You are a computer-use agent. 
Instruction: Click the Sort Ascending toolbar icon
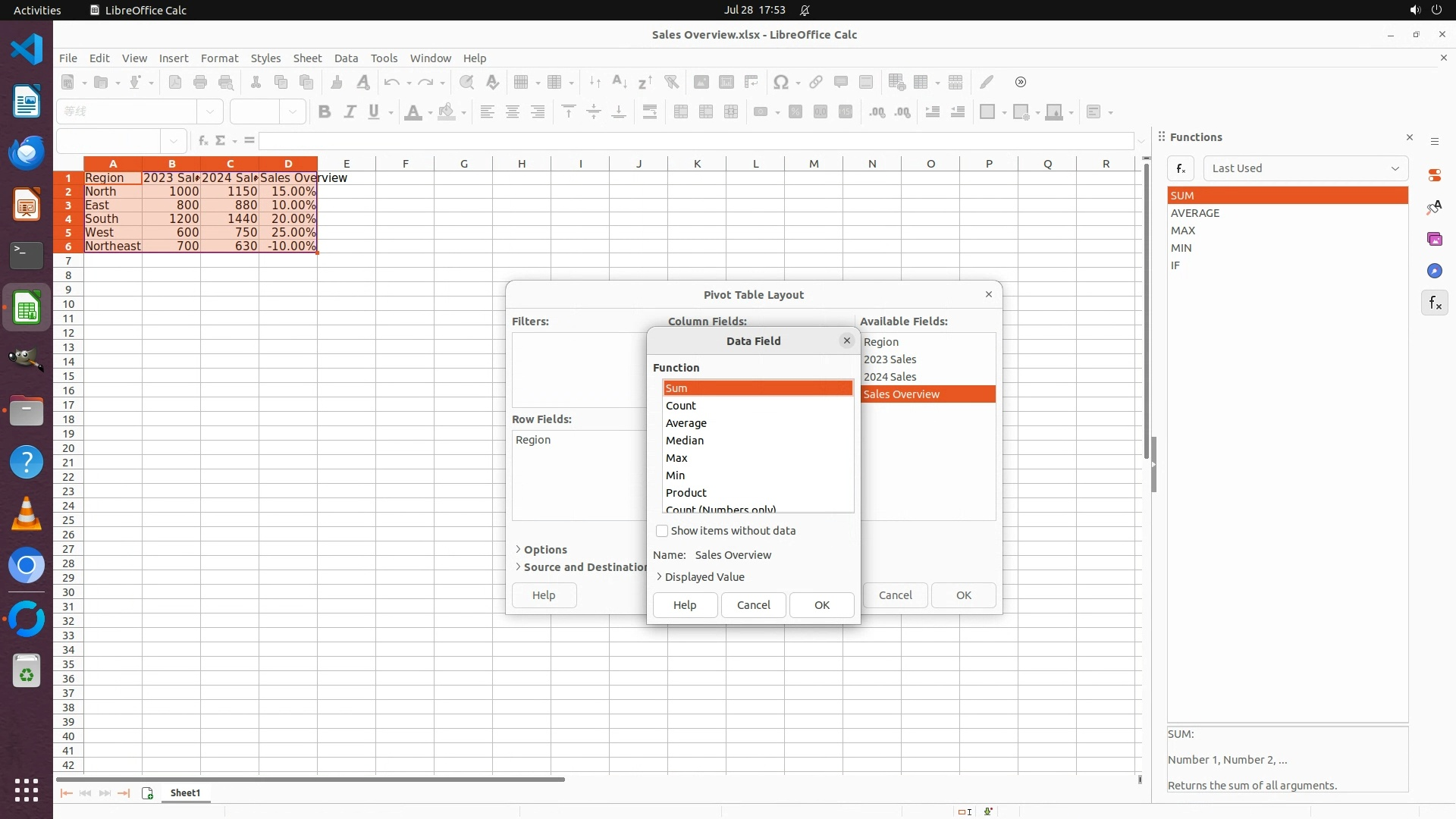pyautogui.click(x=620, y=82)
